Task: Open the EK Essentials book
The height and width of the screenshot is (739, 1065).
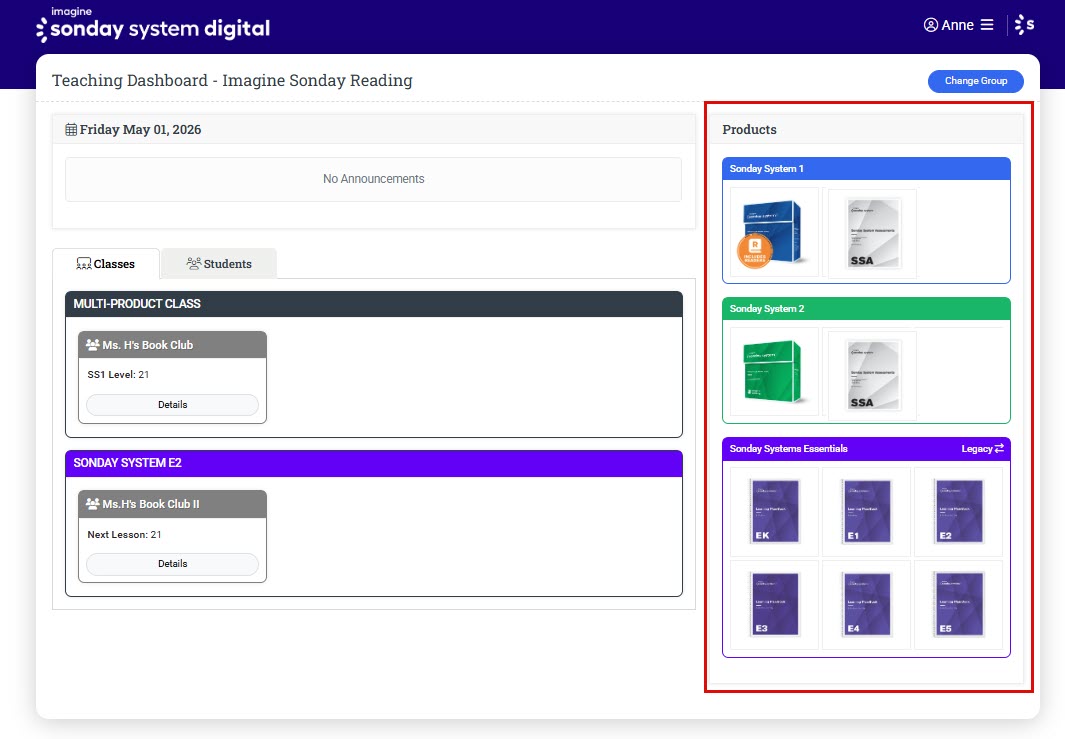Action: (x=774, y=511)
